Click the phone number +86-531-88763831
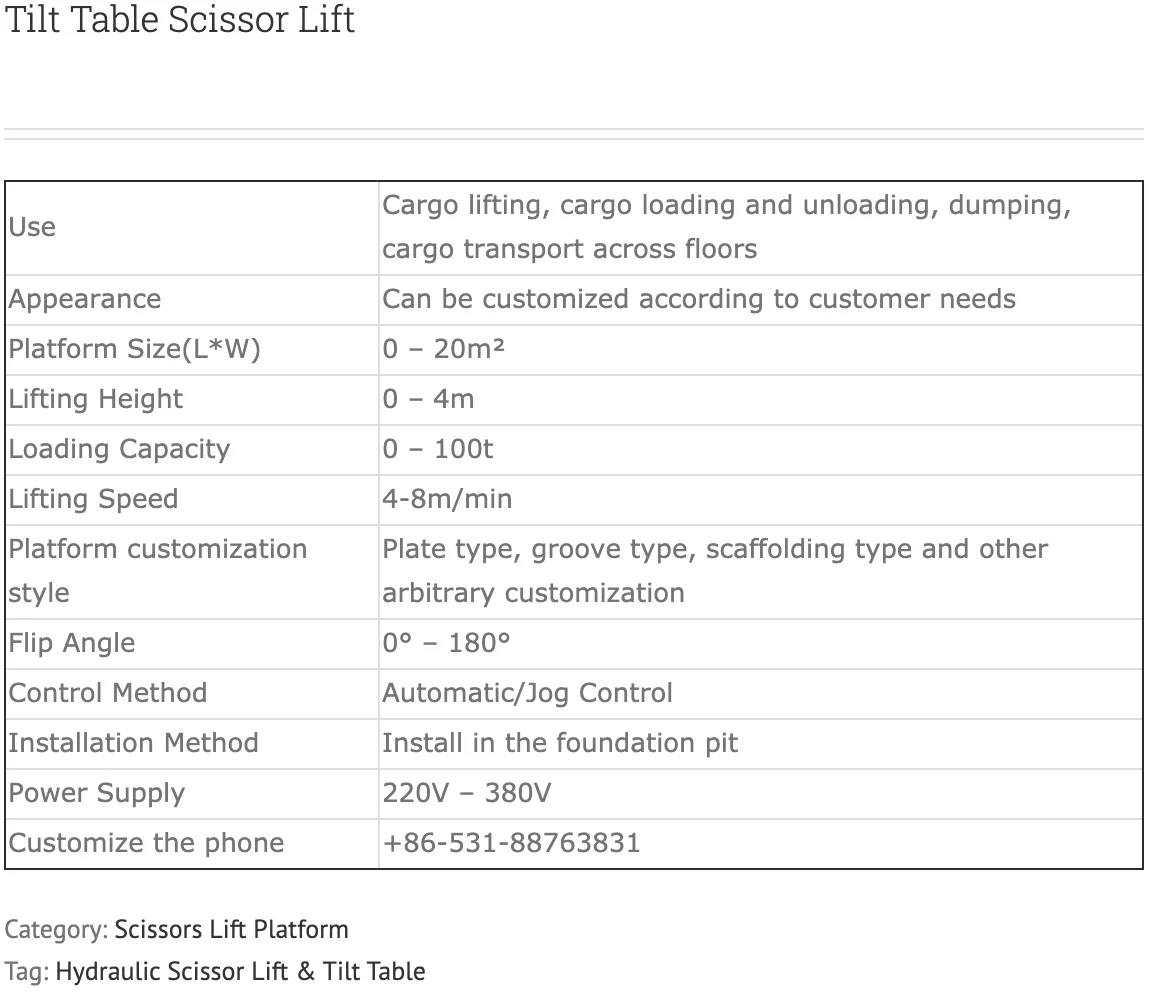Image resolution: width=1154 pixels, height=1002 pixels. (x=511, y=843)
